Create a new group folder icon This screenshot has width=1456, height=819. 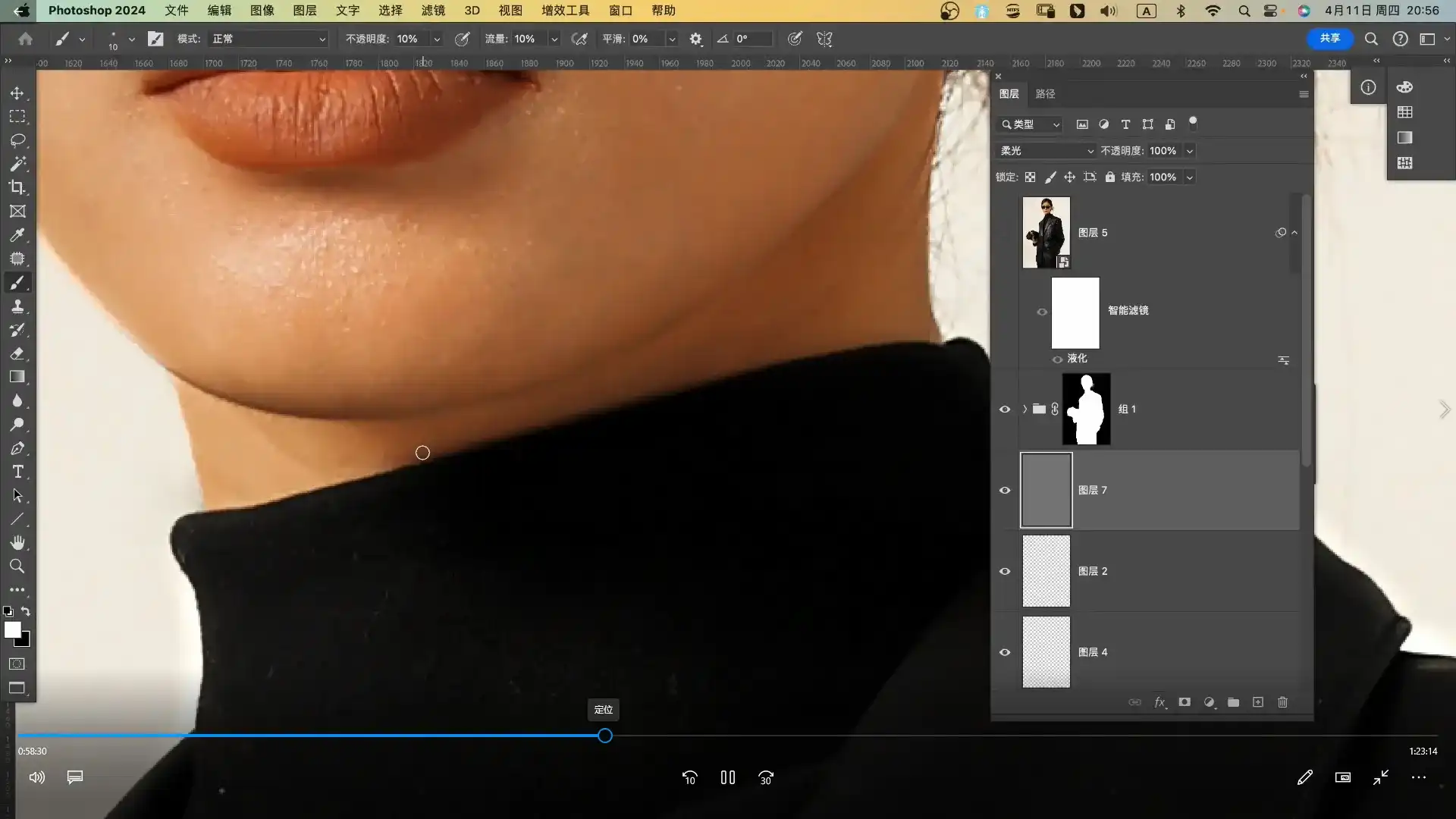(1233, 702)
